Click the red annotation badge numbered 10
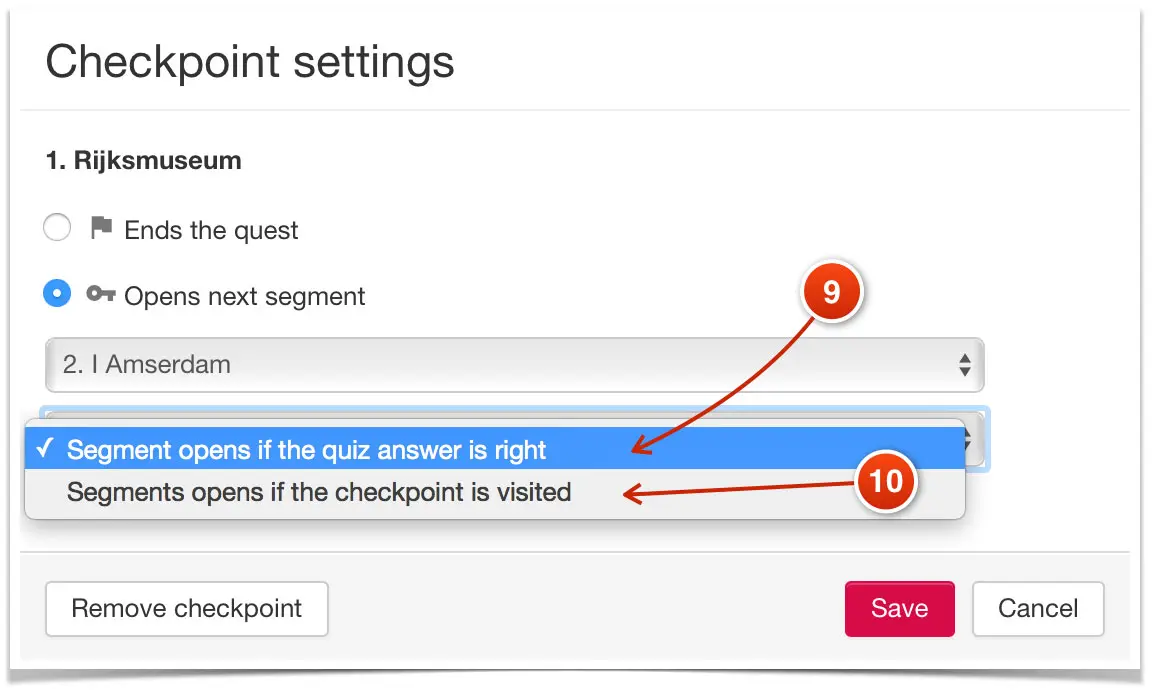 point(886,481)
